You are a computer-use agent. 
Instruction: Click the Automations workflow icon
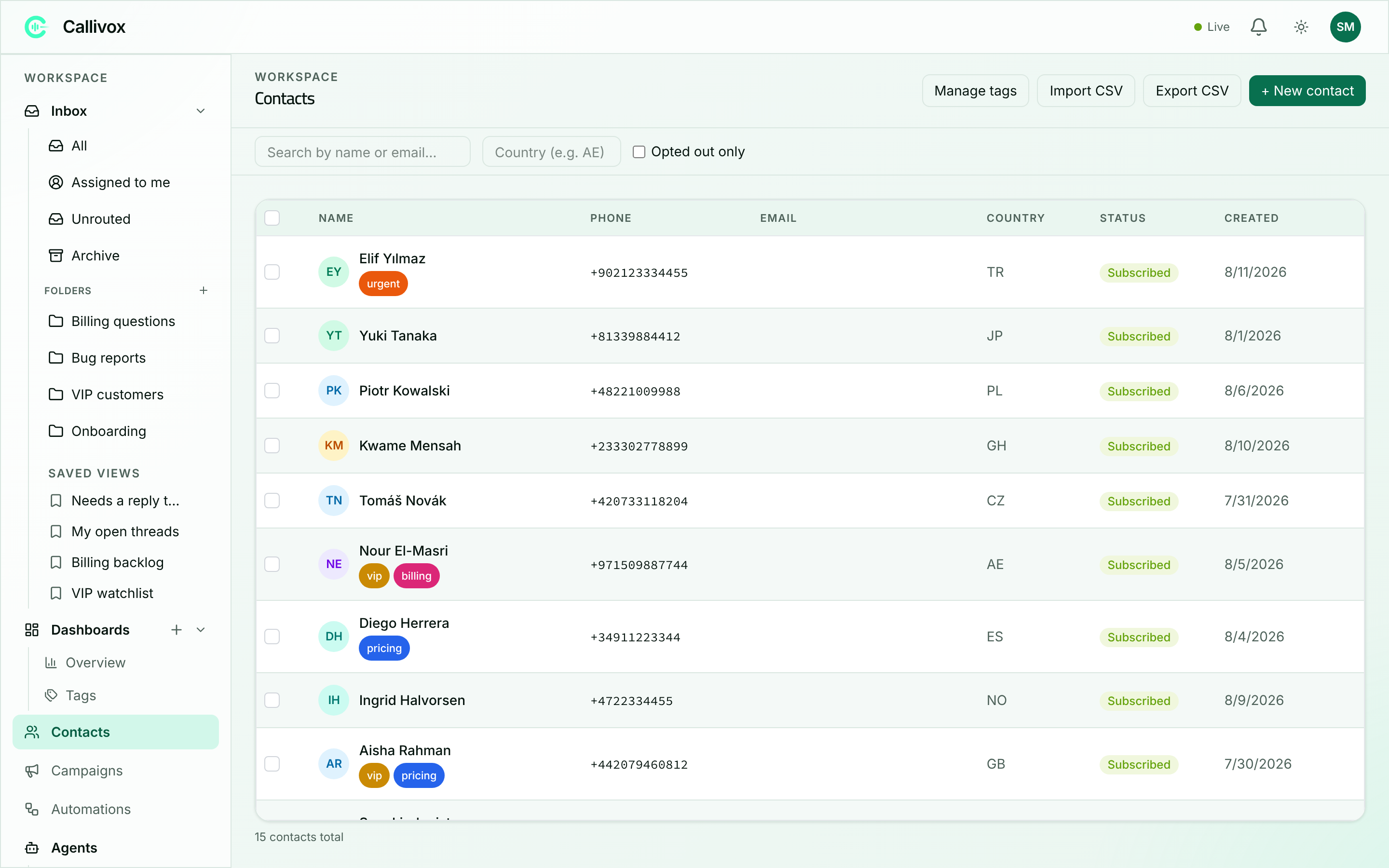(32, 809)
